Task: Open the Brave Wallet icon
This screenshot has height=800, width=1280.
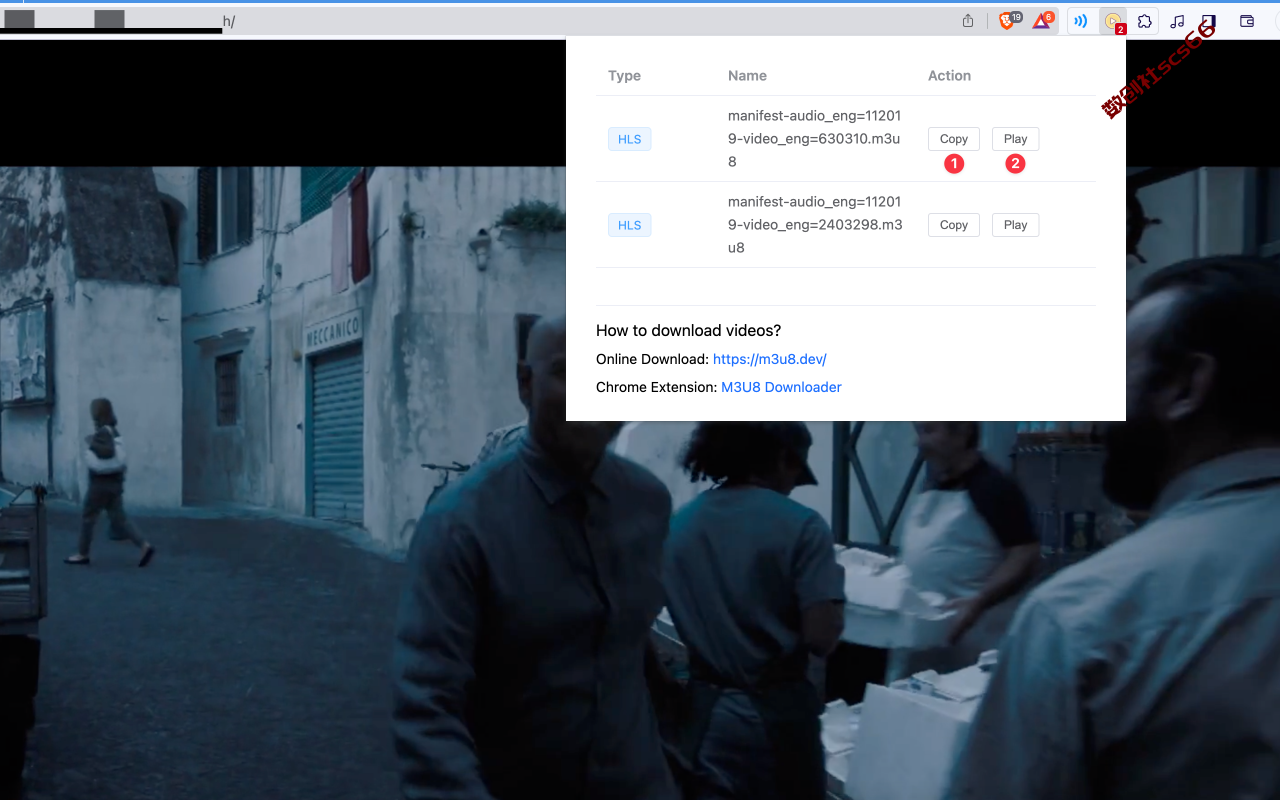Action: click(x=1247, y=21)
